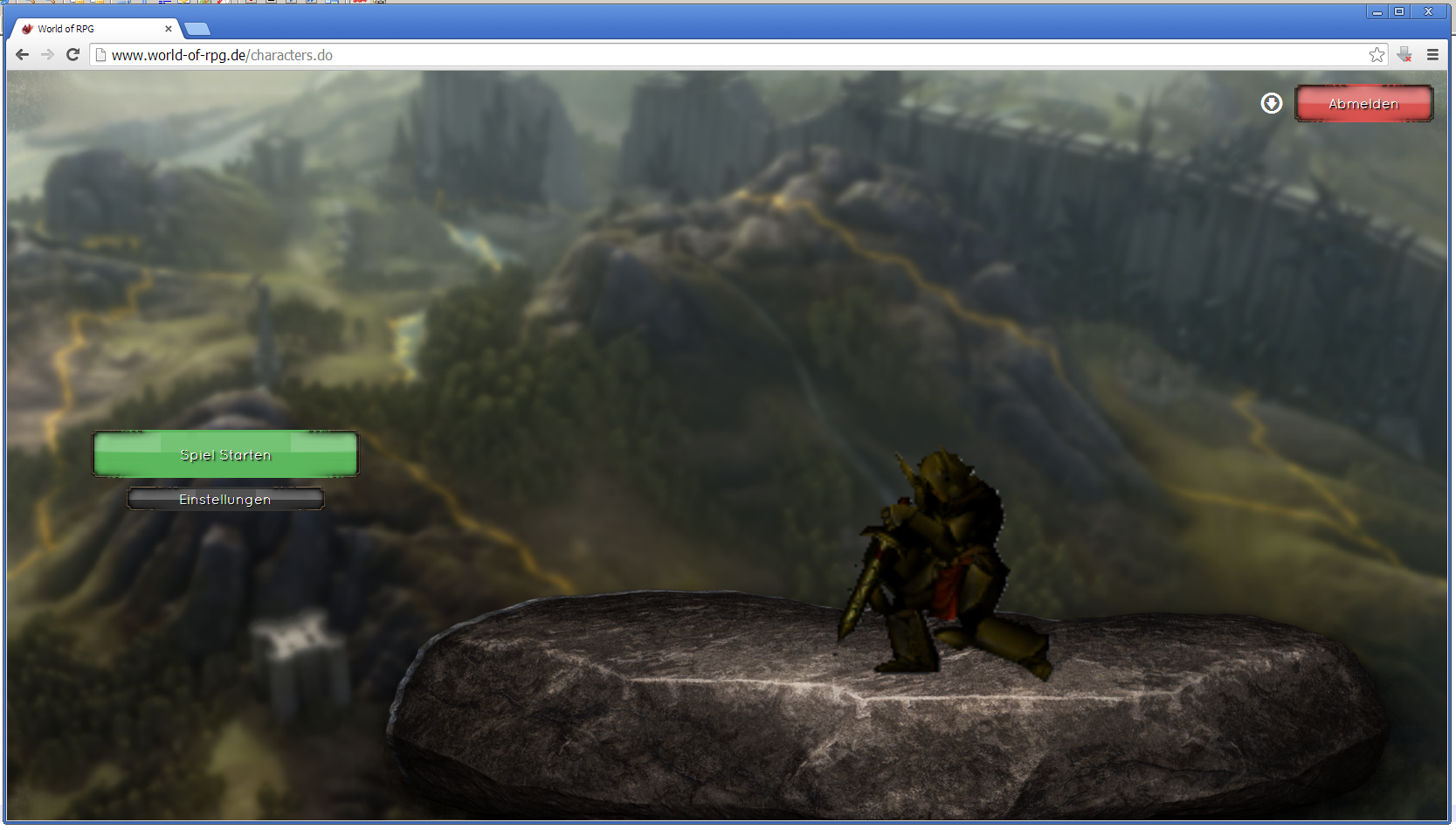Go back to the previous page
The width and height of the screenshot is (1456, 830).
(x=23, y=55)
